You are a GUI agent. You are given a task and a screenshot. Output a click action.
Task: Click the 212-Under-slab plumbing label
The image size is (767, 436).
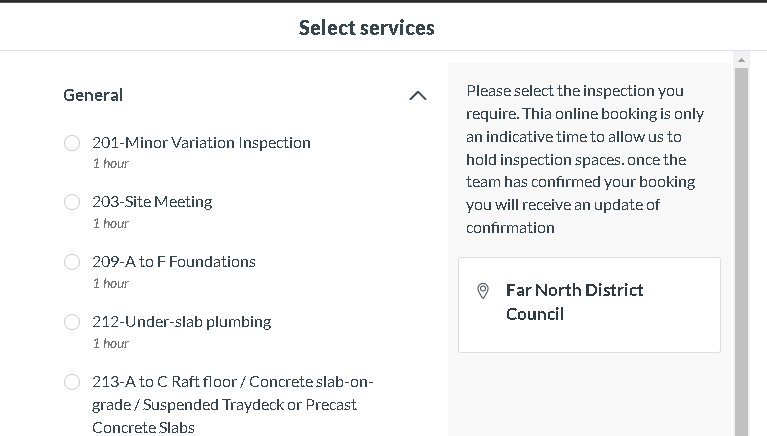[181, 322]
